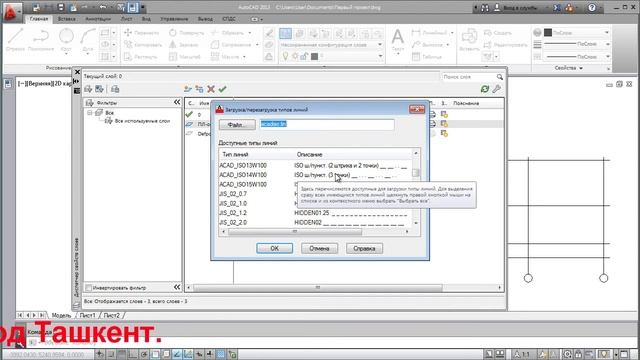
Task: Click the search binoculars icon in title bar
Action: 485,8
